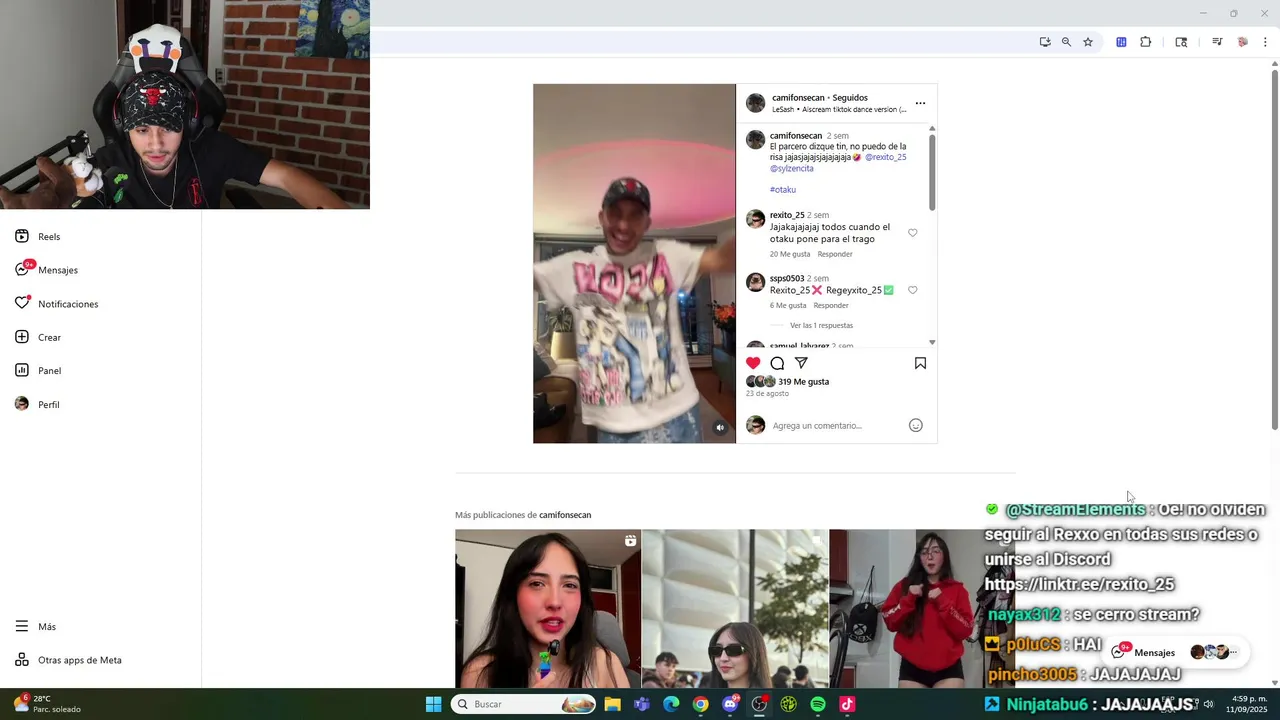
Task: Open the @sylzencita mention
Action: pos(792,168)
